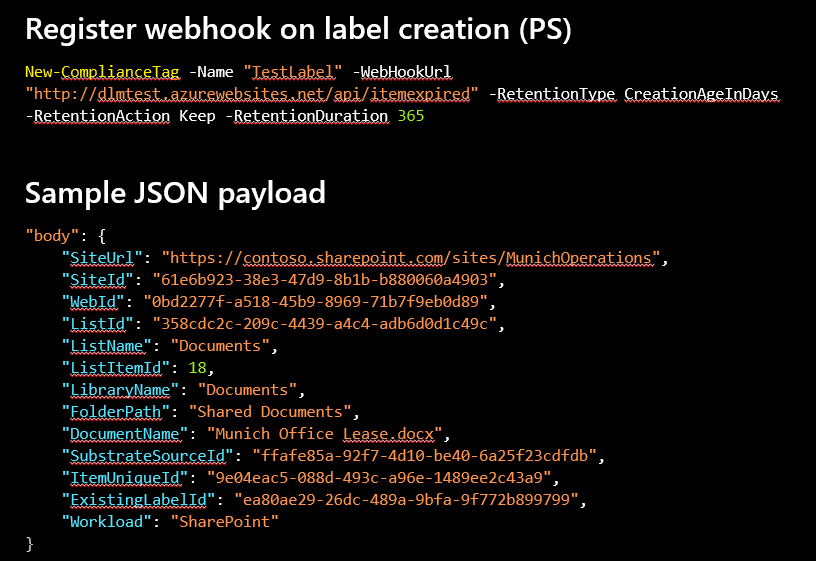
Task: Click the "ExistingLabelId" key
Action: pyautogui.click(x=138, y=500)
